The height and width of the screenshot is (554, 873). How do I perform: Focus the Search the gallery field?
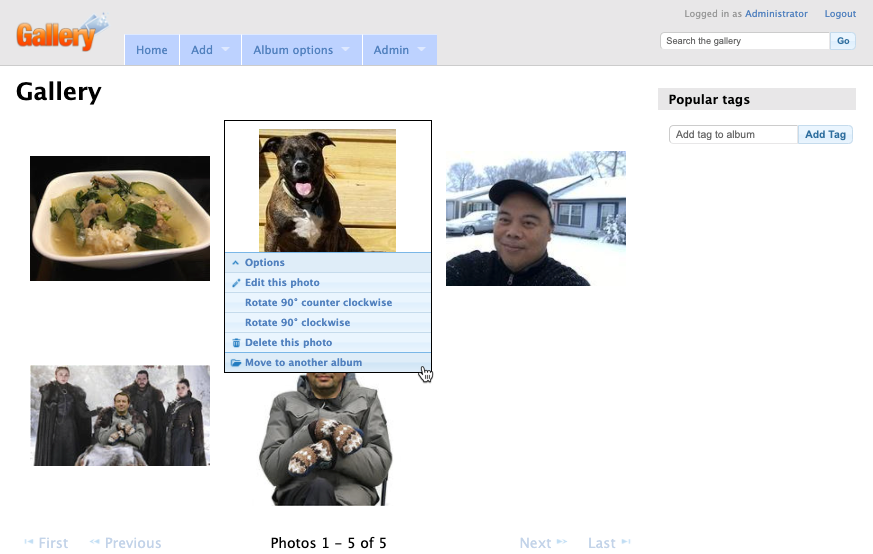[745, 41]
